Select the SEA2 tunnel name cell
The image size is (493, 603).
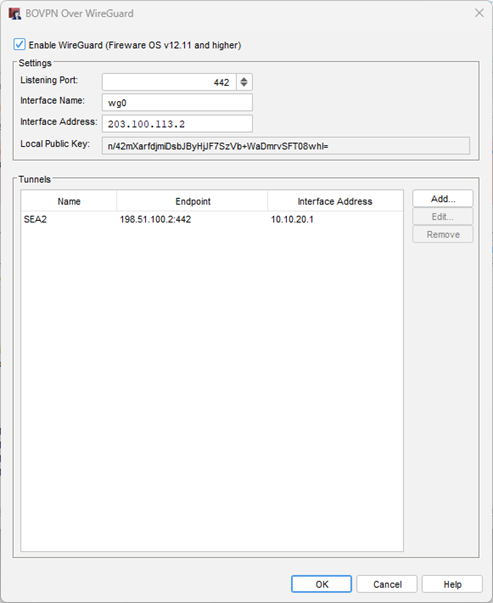[69, 219]
